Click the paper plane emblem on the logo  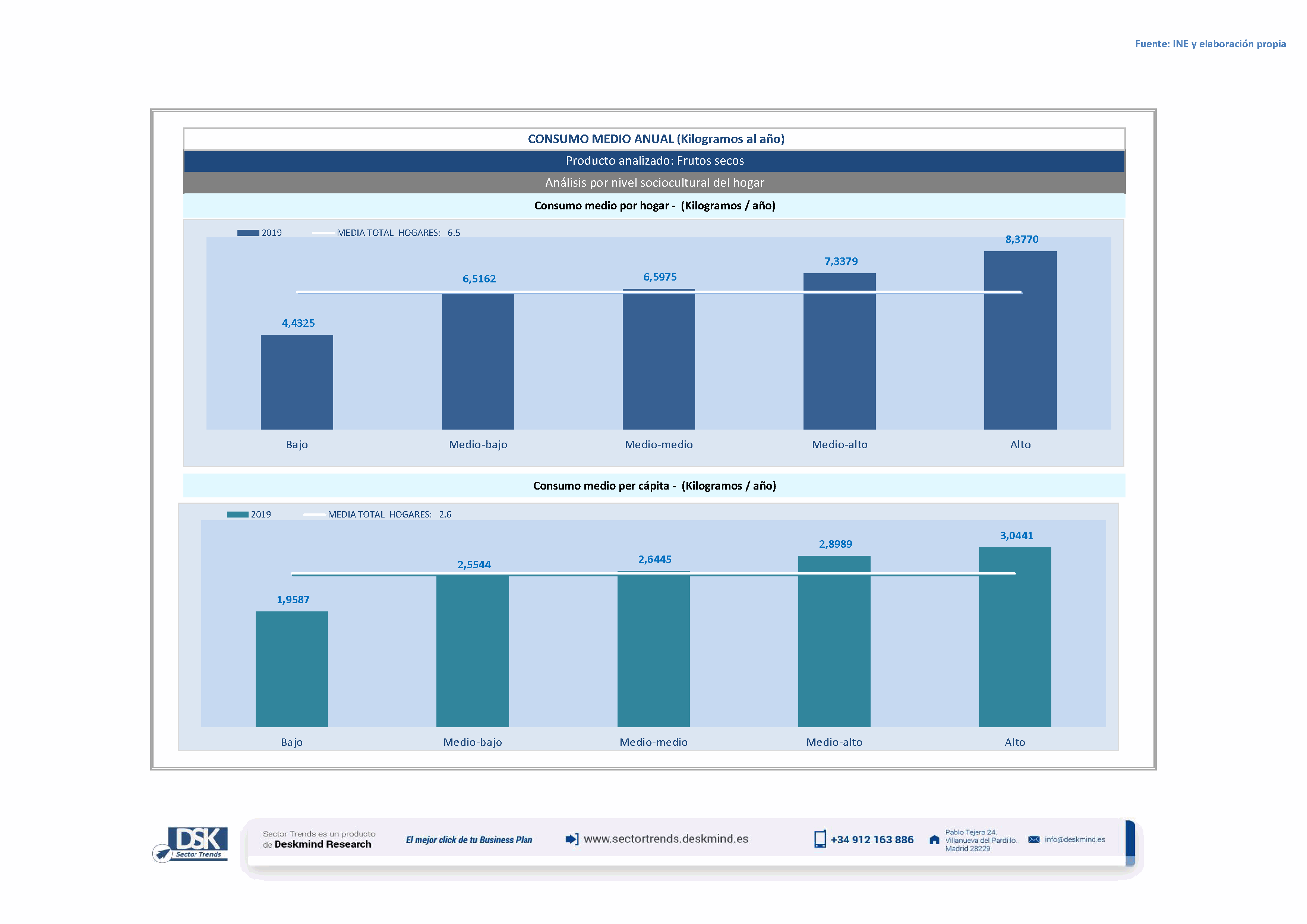[x=162, y=854]
